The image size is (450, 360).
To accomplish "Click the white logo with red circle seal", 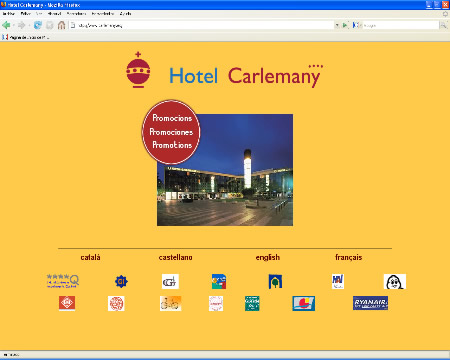I will click(x=216, y=303).
